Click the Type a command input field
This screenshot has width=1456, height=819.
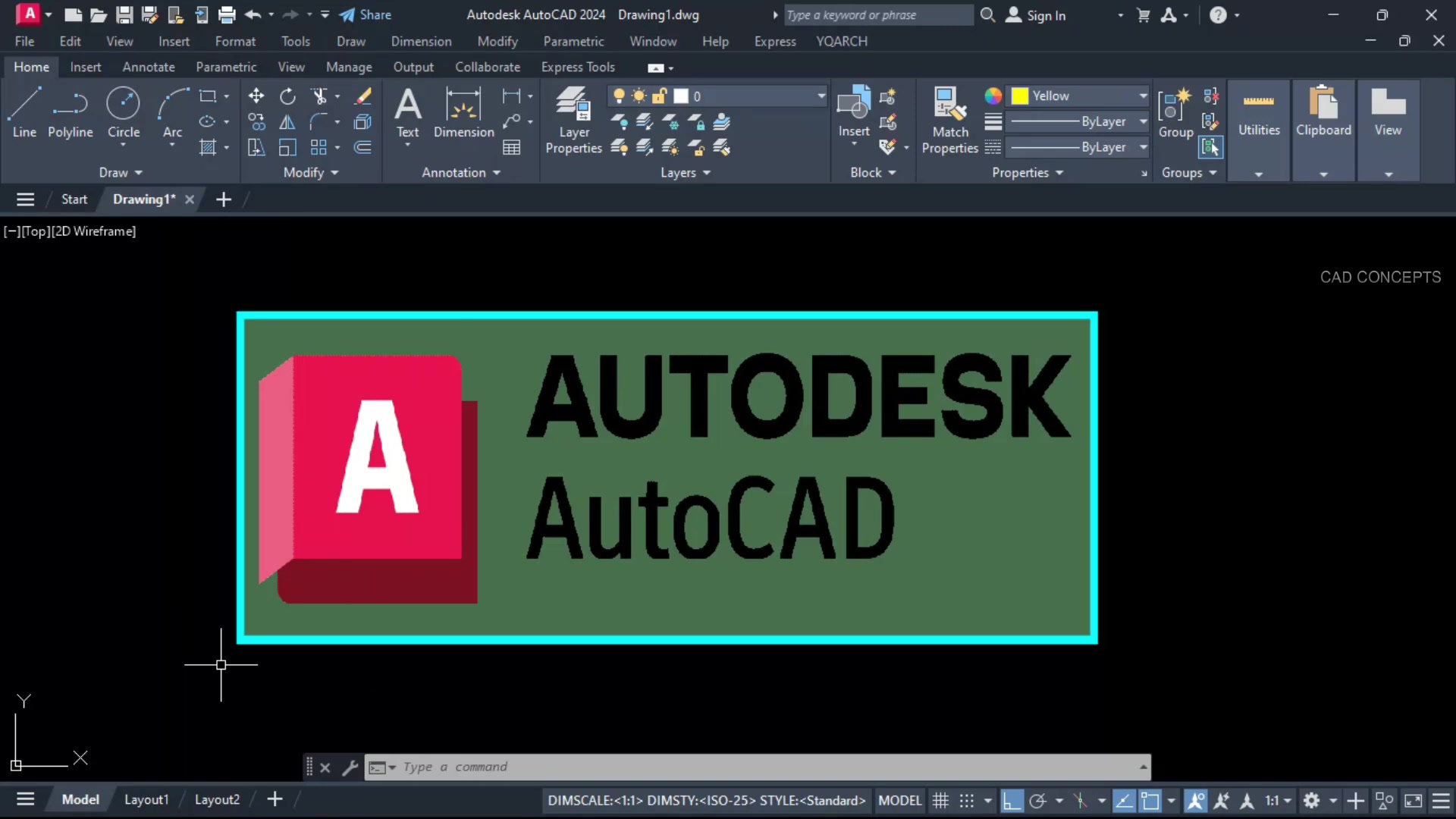[x=607, y=767]
